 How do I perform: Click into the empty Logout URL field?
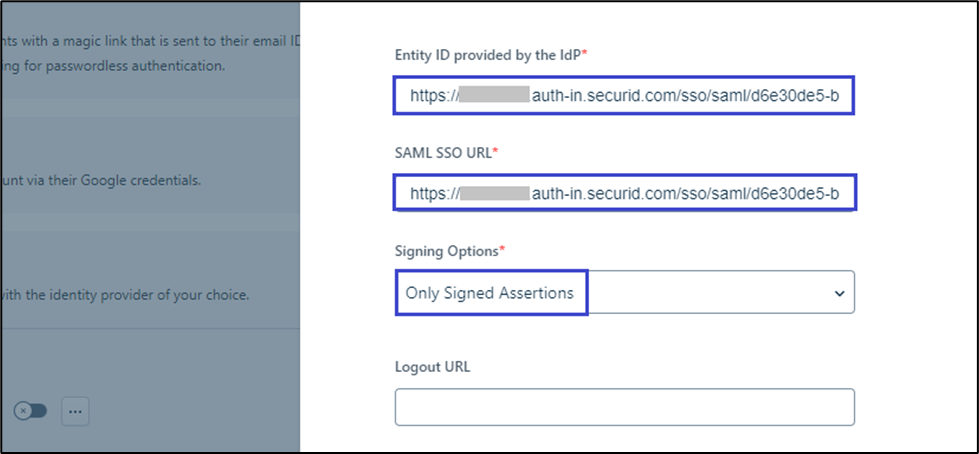(x=625, y=407)
